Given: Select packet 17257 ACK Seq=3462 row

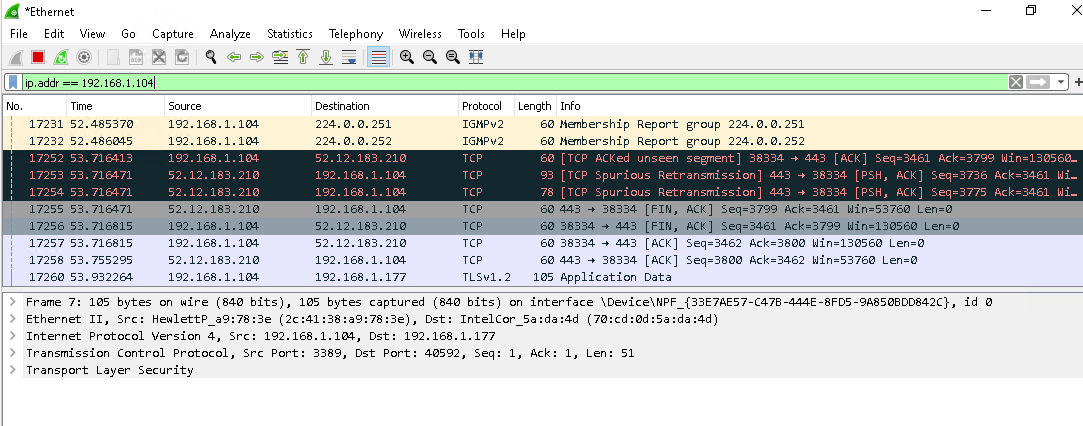Looking at the screenshot, I should (x=542, y=243).
